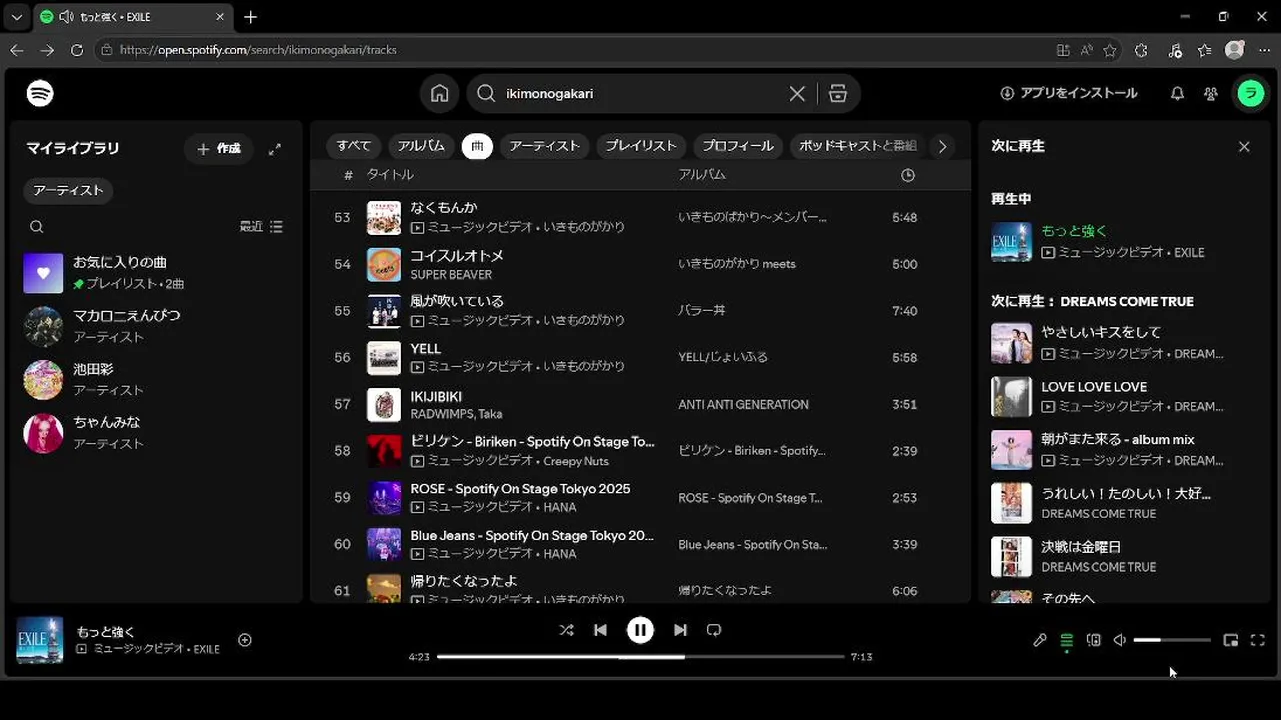
Task: Search within My Library magnifier icon
Action: pos(37,227)
